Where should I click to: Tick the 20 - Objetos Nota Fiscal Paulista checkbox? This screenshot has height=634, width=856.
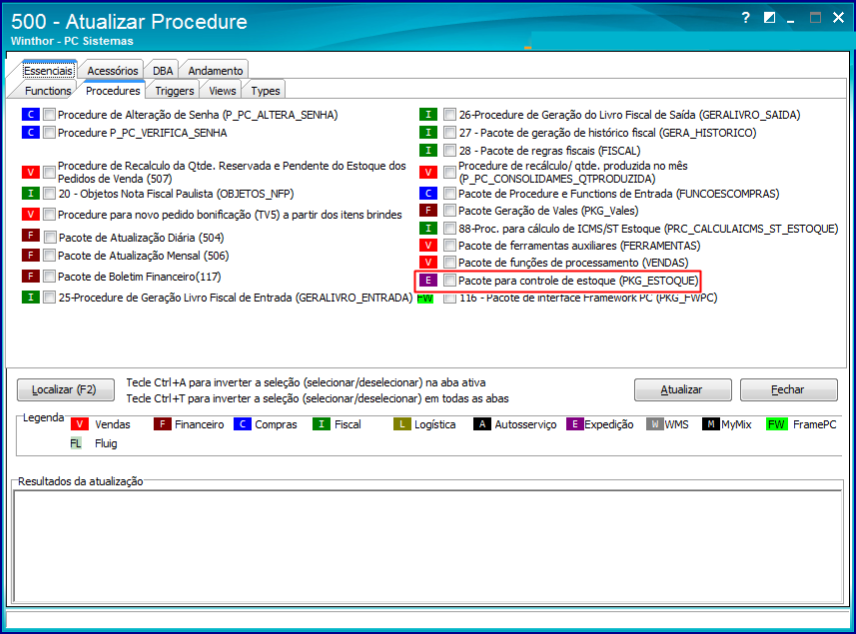(49, 193)
